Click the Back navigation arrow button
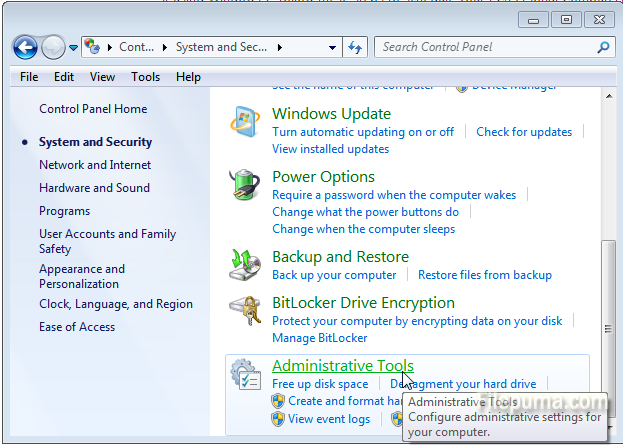This screenshot has height=445, width=623. coord(25,46)
